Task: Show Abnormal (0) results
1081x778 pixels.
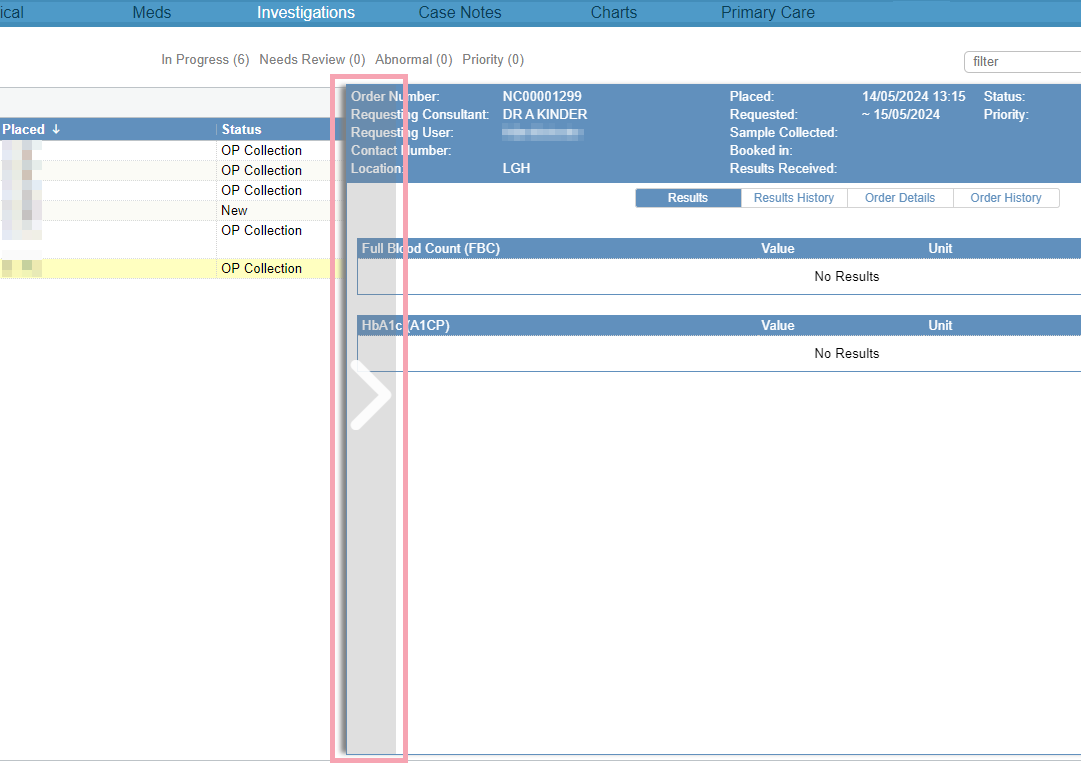Action: click(x=413, y=60)
